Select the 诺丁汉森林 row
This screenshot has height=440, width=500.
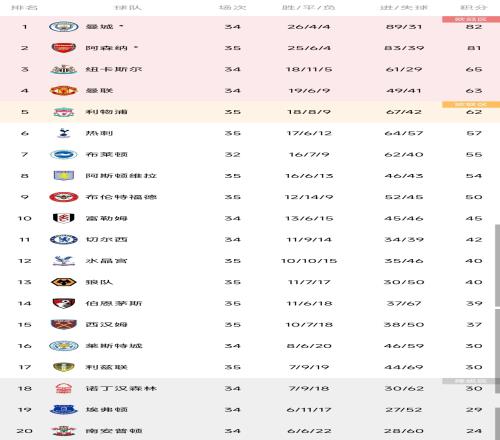(250, 388)
